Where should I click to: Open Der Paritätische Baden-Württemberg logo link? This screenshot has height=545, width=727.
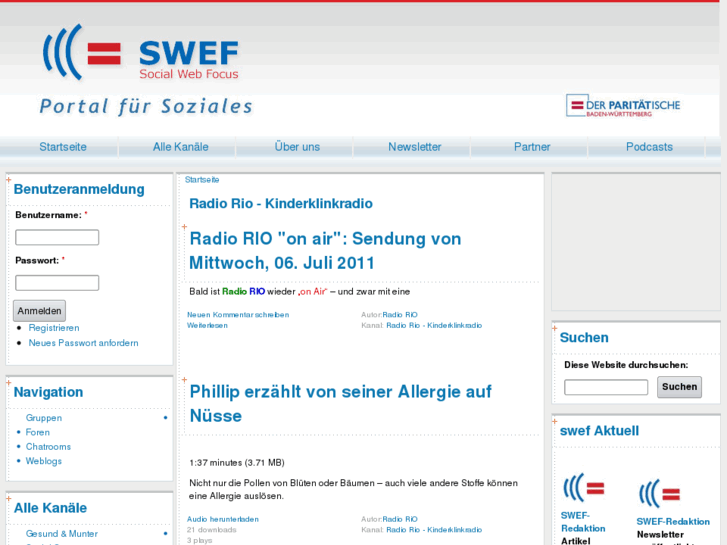pyautogui.click(x=623, y=106)
